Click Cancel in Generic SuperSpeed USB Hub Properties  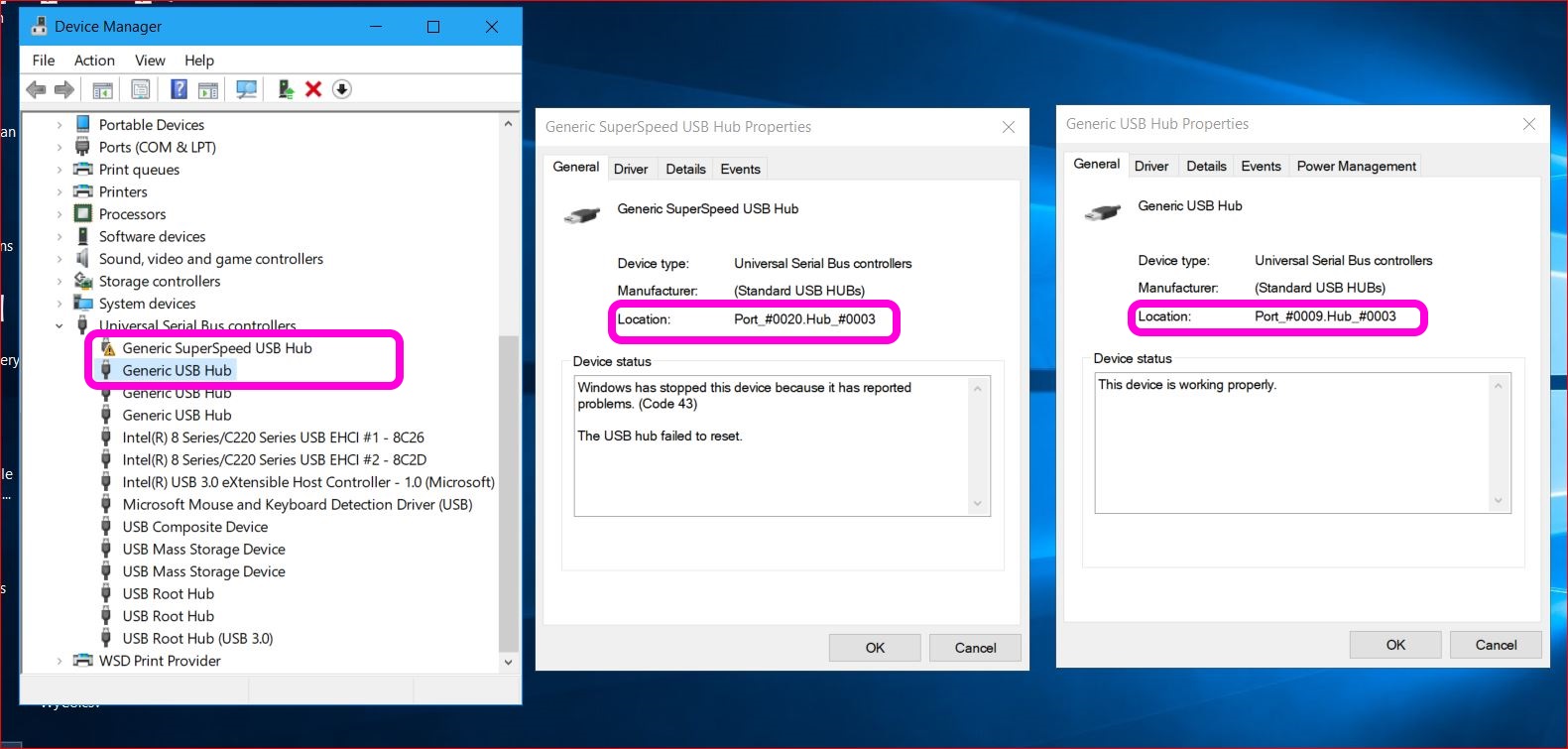point(975,648)
